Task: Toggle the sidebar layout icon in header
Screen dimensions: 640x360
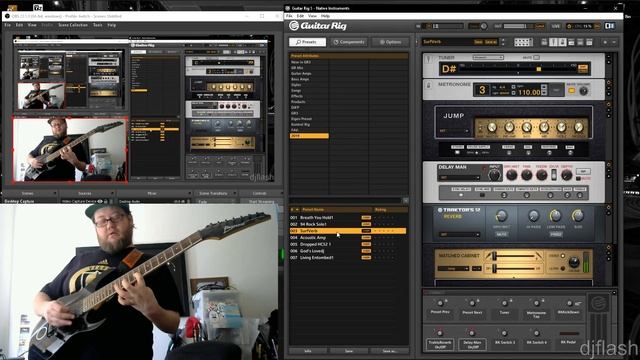Action: (609, 26)
